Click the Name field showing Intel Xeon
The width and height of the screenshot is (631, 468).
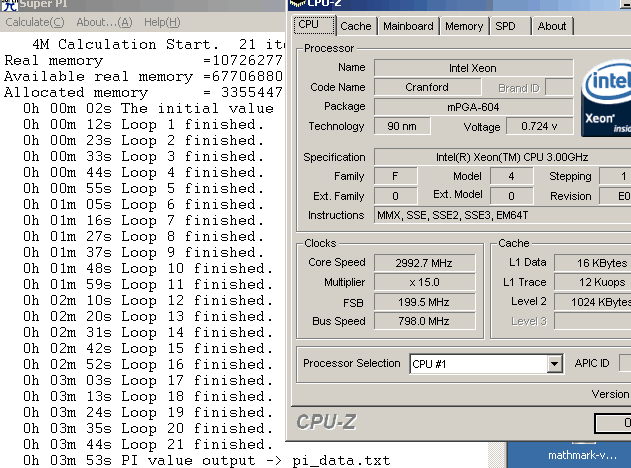coord(473,68)
